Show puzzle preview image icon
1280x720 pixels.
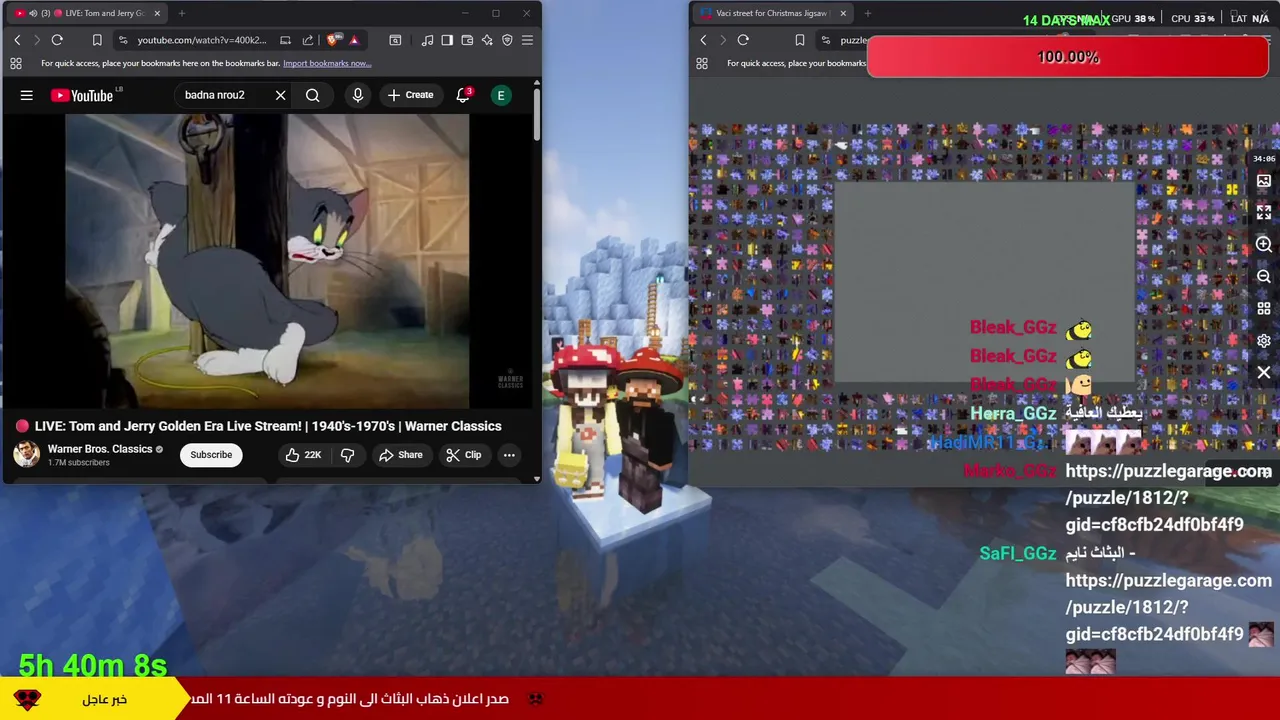(x=1264, y=181)
